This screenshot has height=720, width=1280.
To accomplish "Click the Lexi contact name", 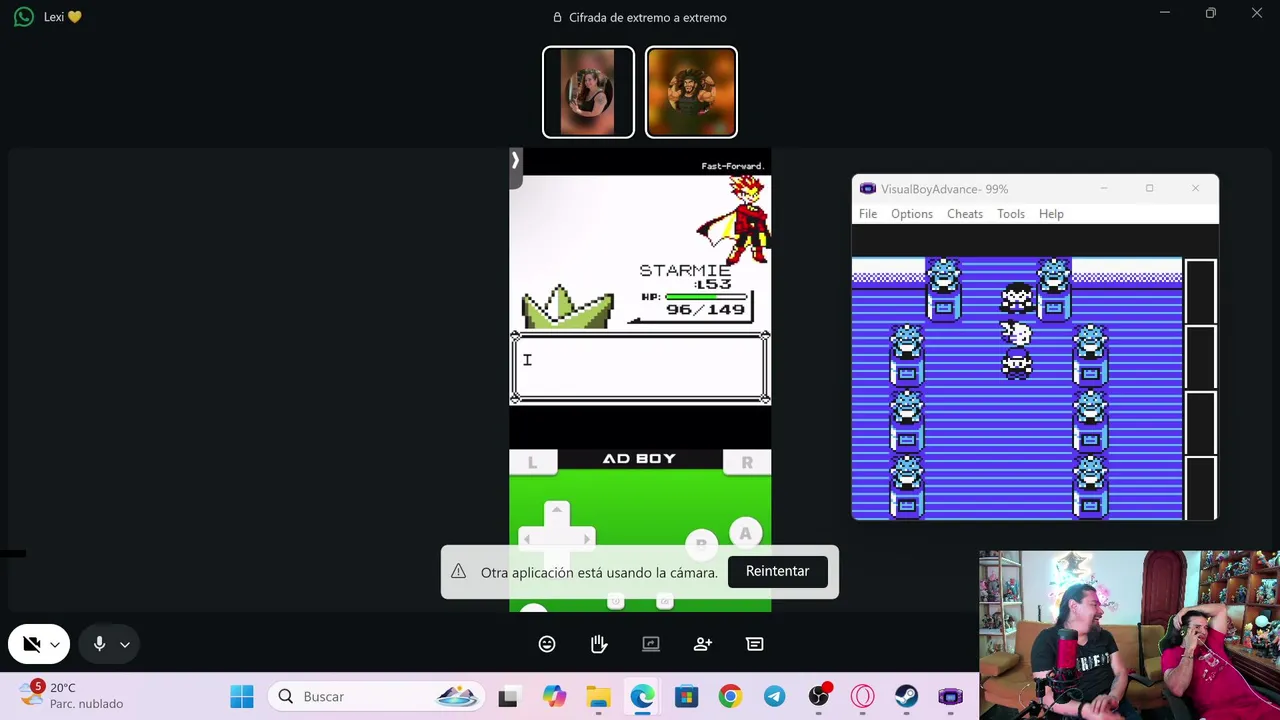I will (x=63, y=17).
